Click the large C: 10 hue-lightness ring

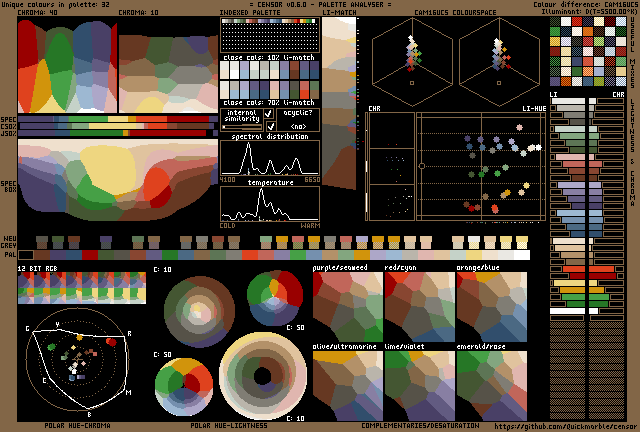(263, 376)
